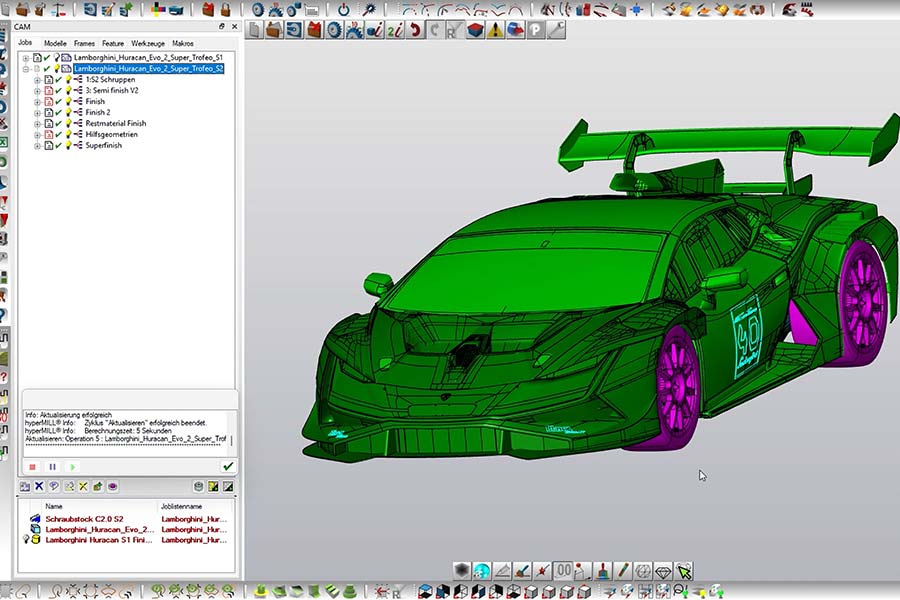Click the '00' icon in viewport toolbar
Viewport: 900px width, 600px height.
click(564, 571)
